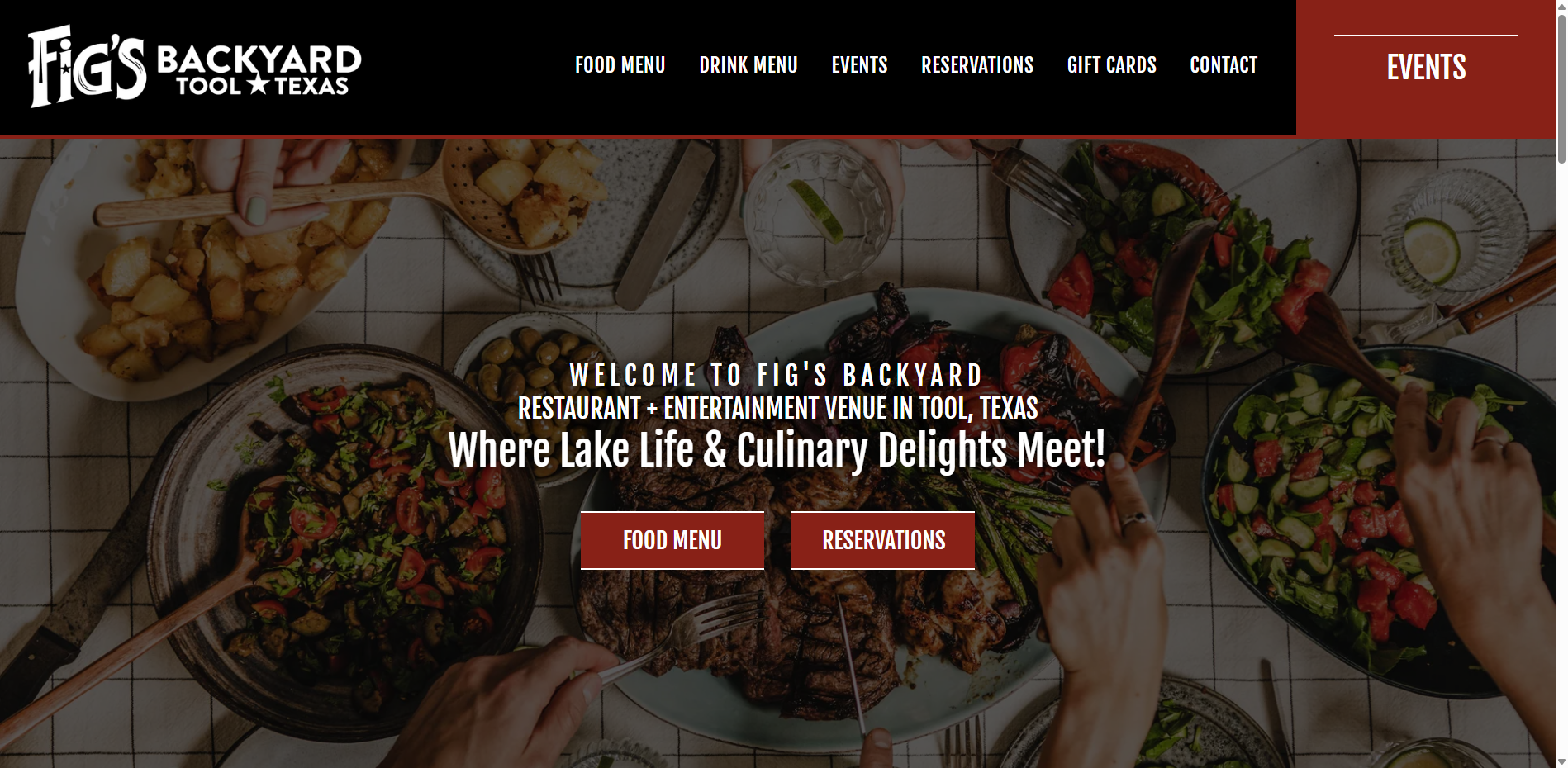Open the Food Menu navigation link
The image size is (1568, 768).
pos(620,65)
